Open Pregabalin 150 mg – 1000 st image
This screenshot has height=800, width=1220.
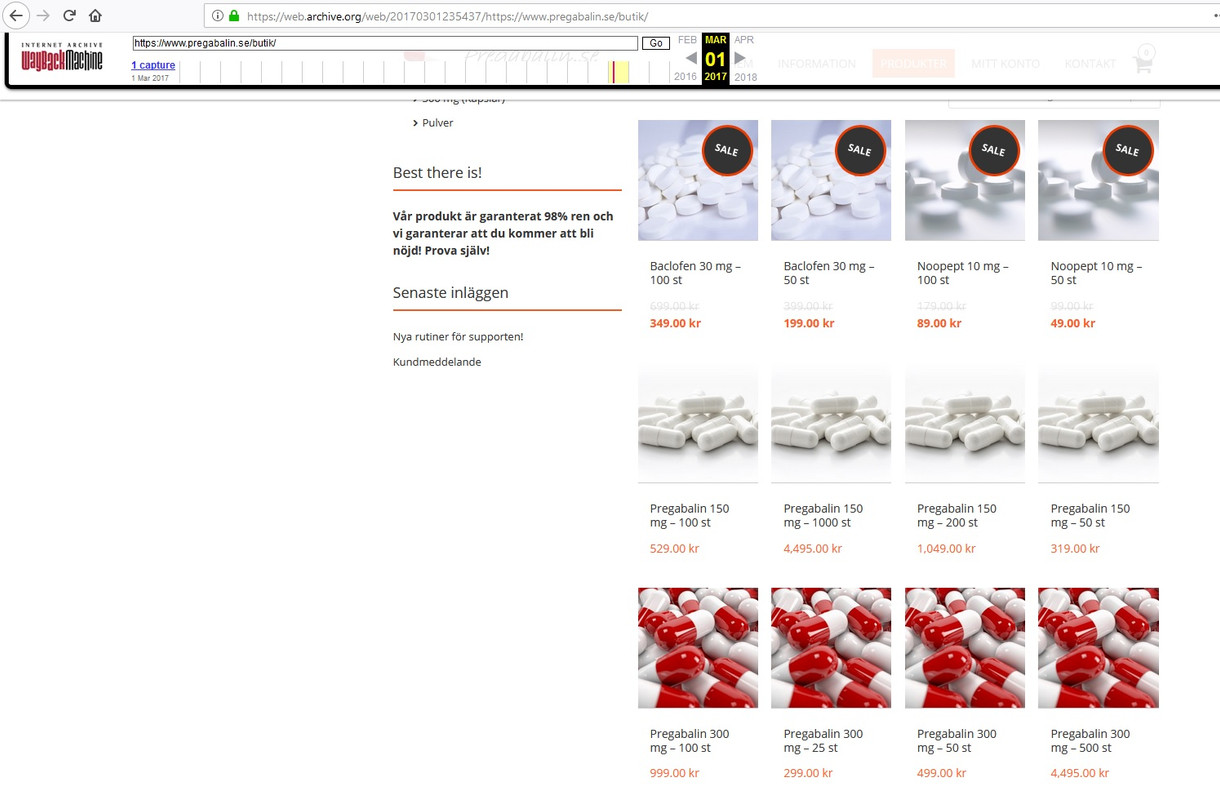coord(831,424)
